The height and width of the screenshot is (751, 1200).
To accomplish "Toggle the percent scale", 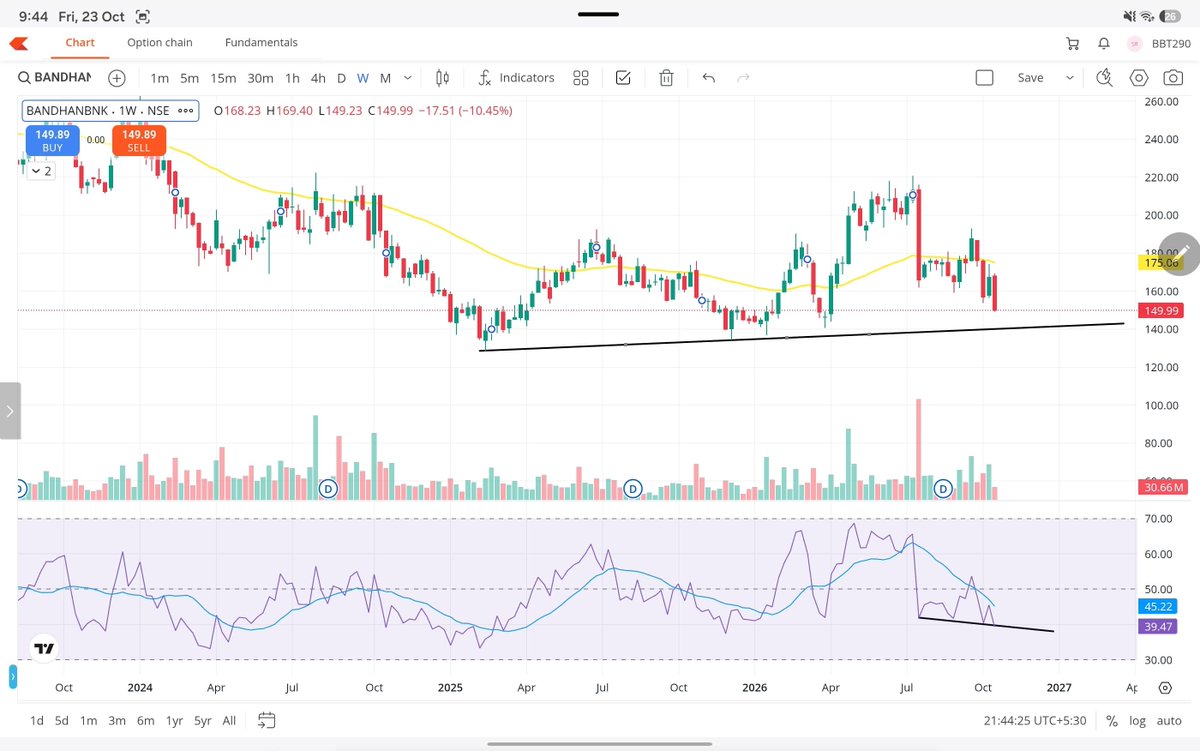I will coord(1111,720).
